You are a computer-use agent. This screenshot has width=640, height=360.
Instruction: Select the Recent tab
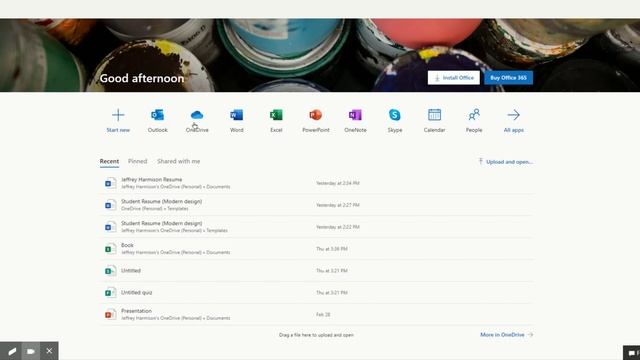tap(109, 161)
